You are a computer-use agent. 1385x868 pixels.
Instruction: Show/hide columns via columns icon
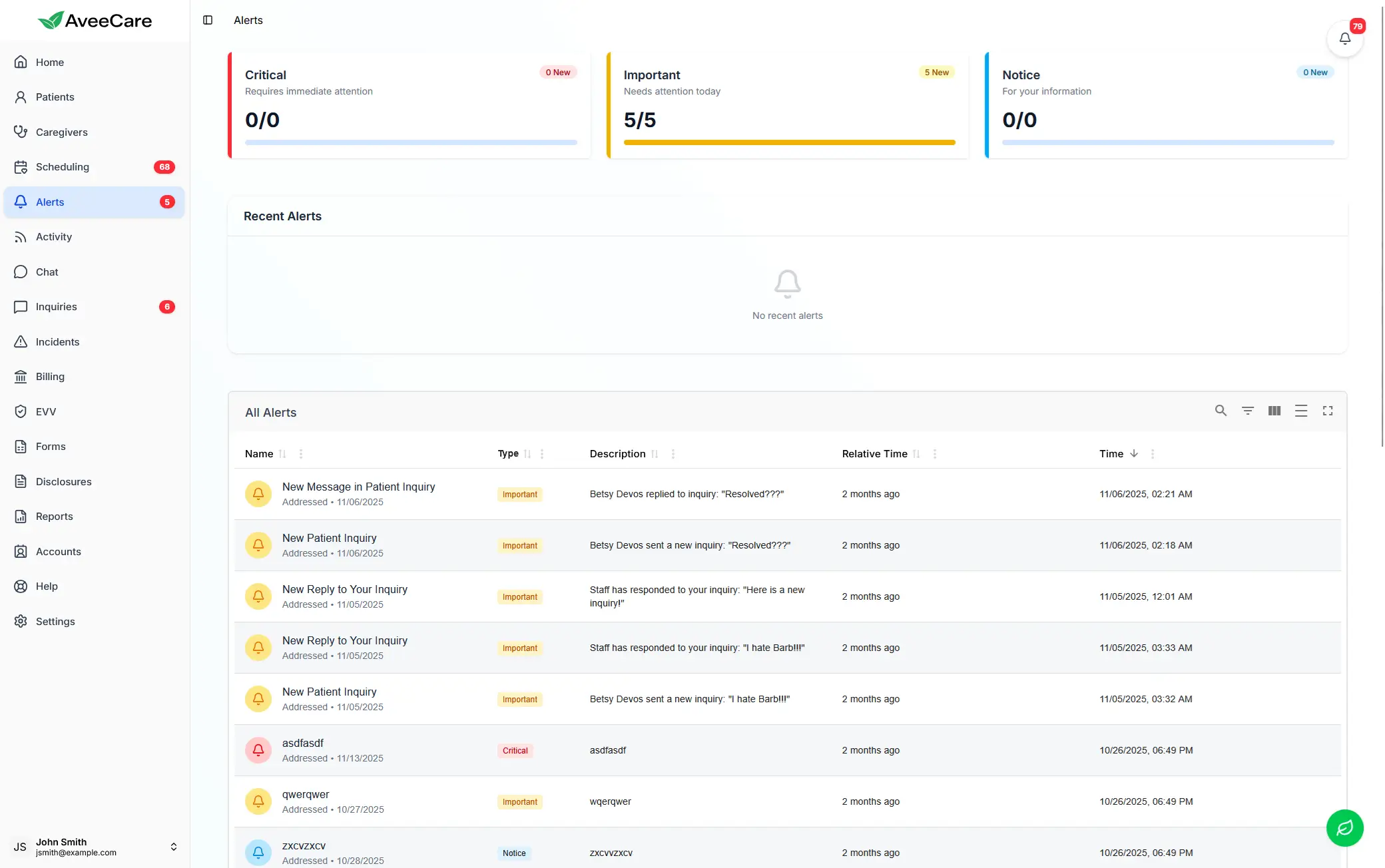[x=1274, y=411]
